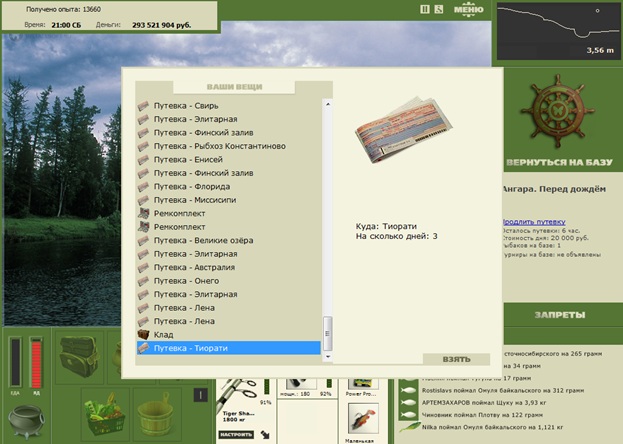Click ВЕРНУТЬСЯ НА БАЗУ label

point(560,162)
